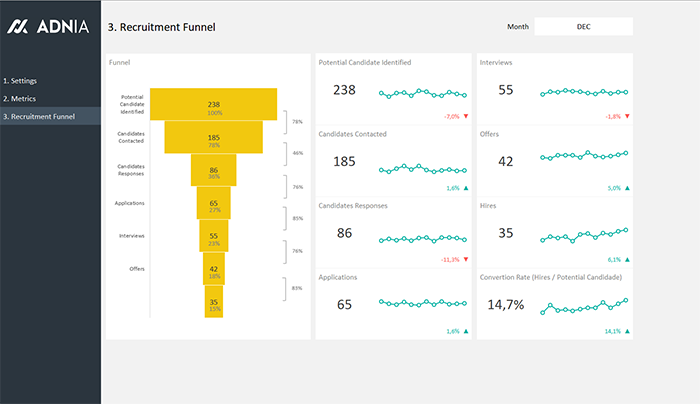Click the ADNIA logo icon
The image size is (700, 404).
17,27
